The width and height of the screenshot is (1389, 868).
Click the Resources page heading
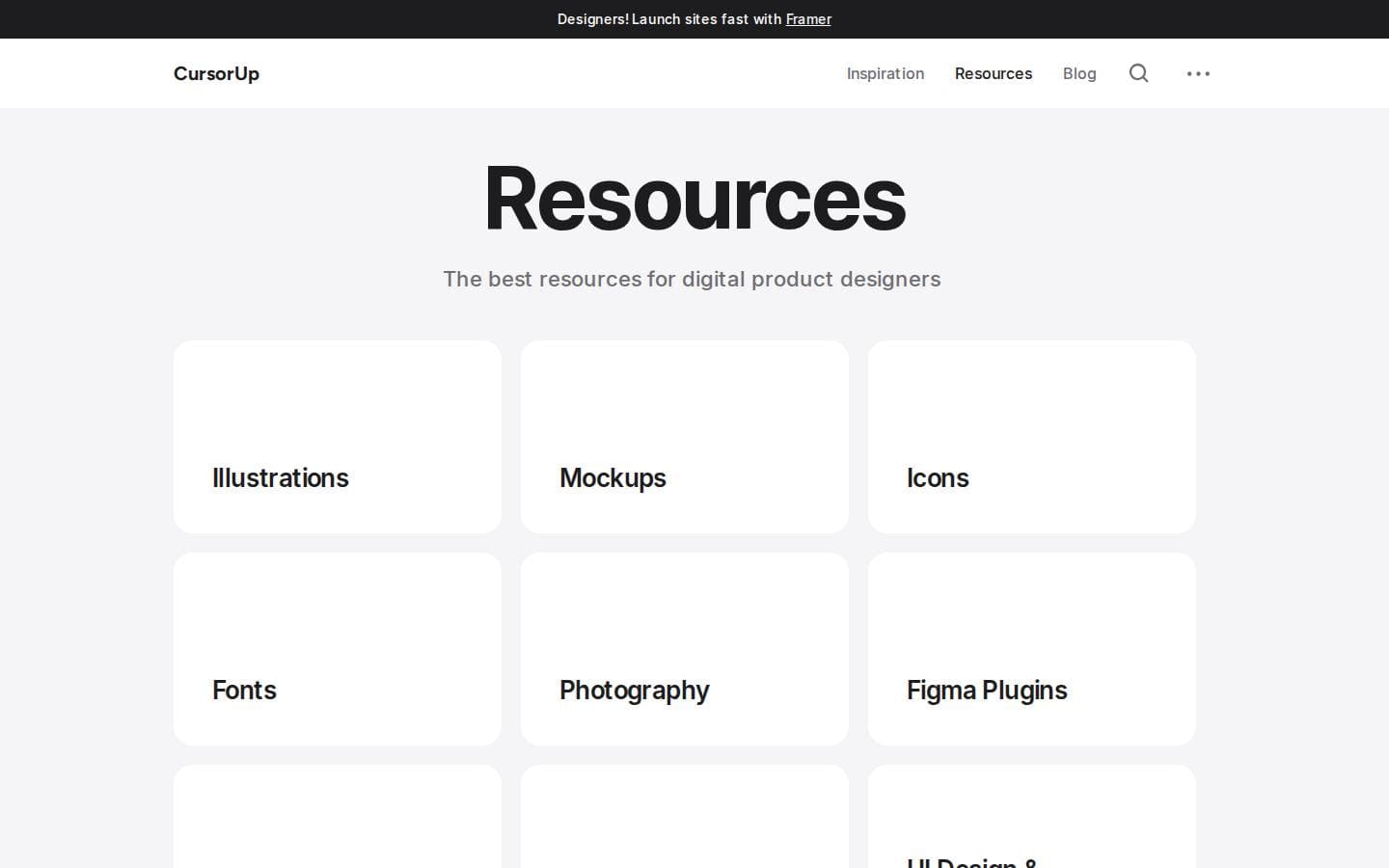(694, 199)
